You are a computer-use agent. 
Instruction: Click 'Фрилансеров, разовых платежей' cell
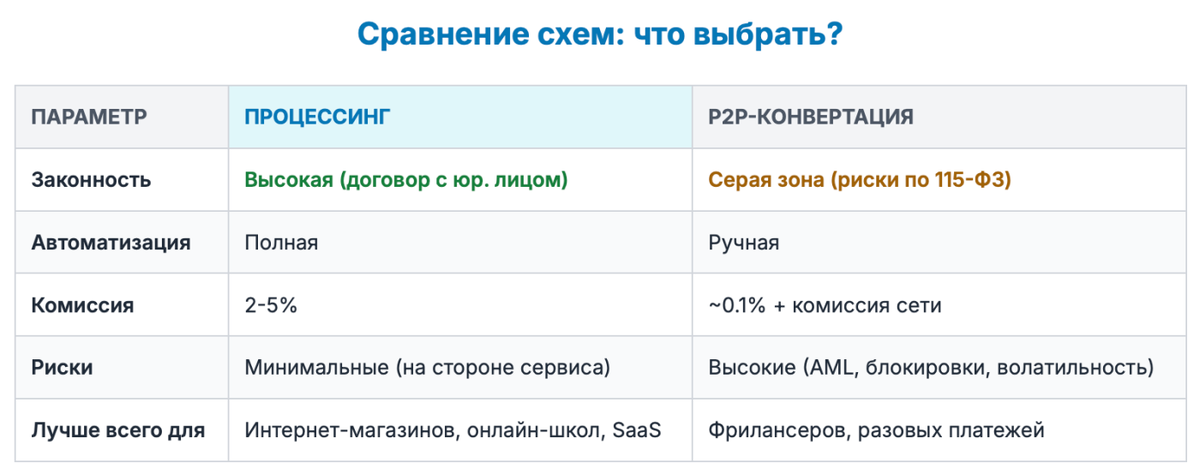876,430
